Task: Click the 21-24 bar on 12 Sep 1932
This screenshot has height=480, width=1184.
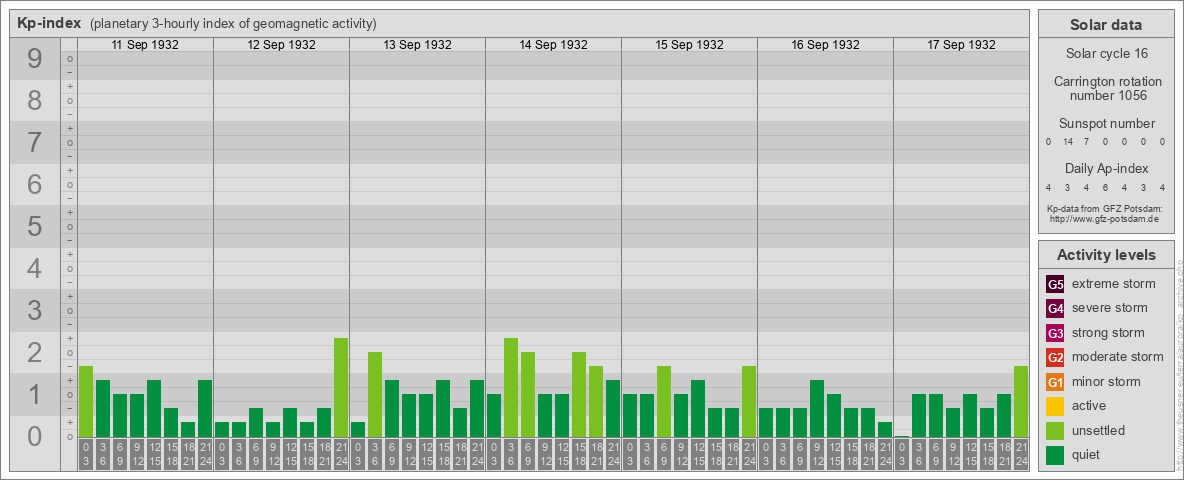Action: pos(341,388)
